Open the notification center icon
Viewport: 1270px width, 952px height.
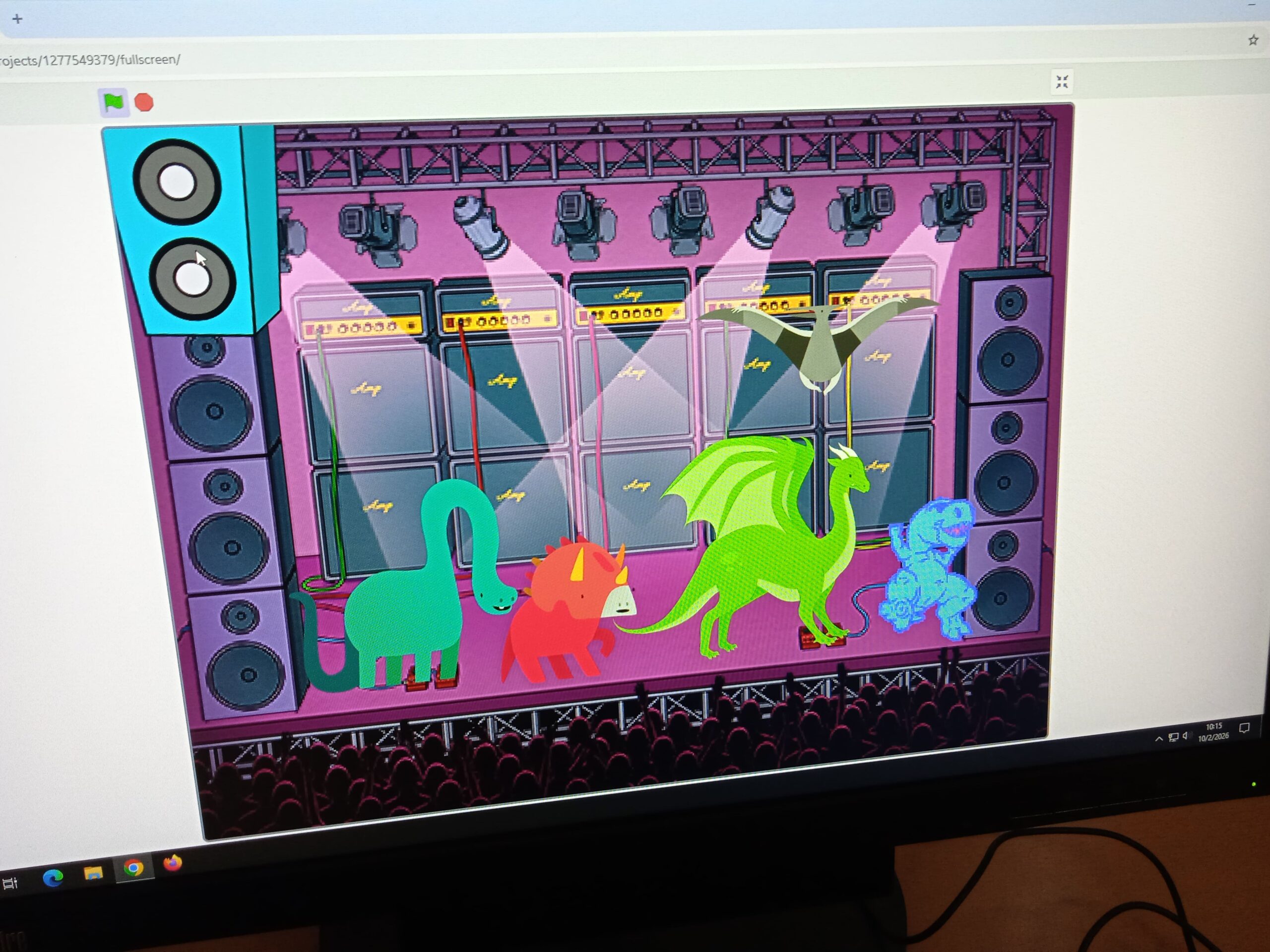coord(1244,727)
